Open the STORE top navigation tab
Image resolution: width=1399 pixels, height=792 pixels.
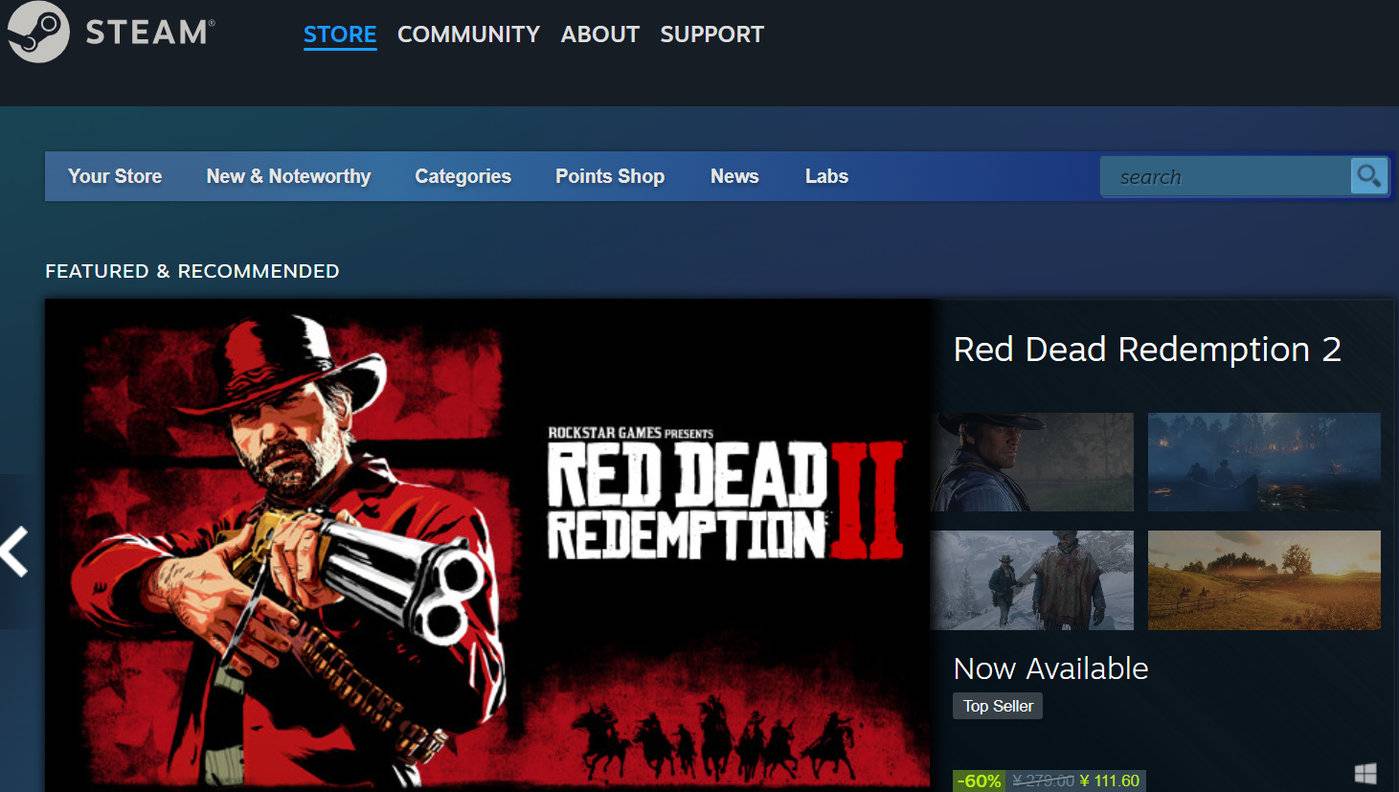point(340,34)
